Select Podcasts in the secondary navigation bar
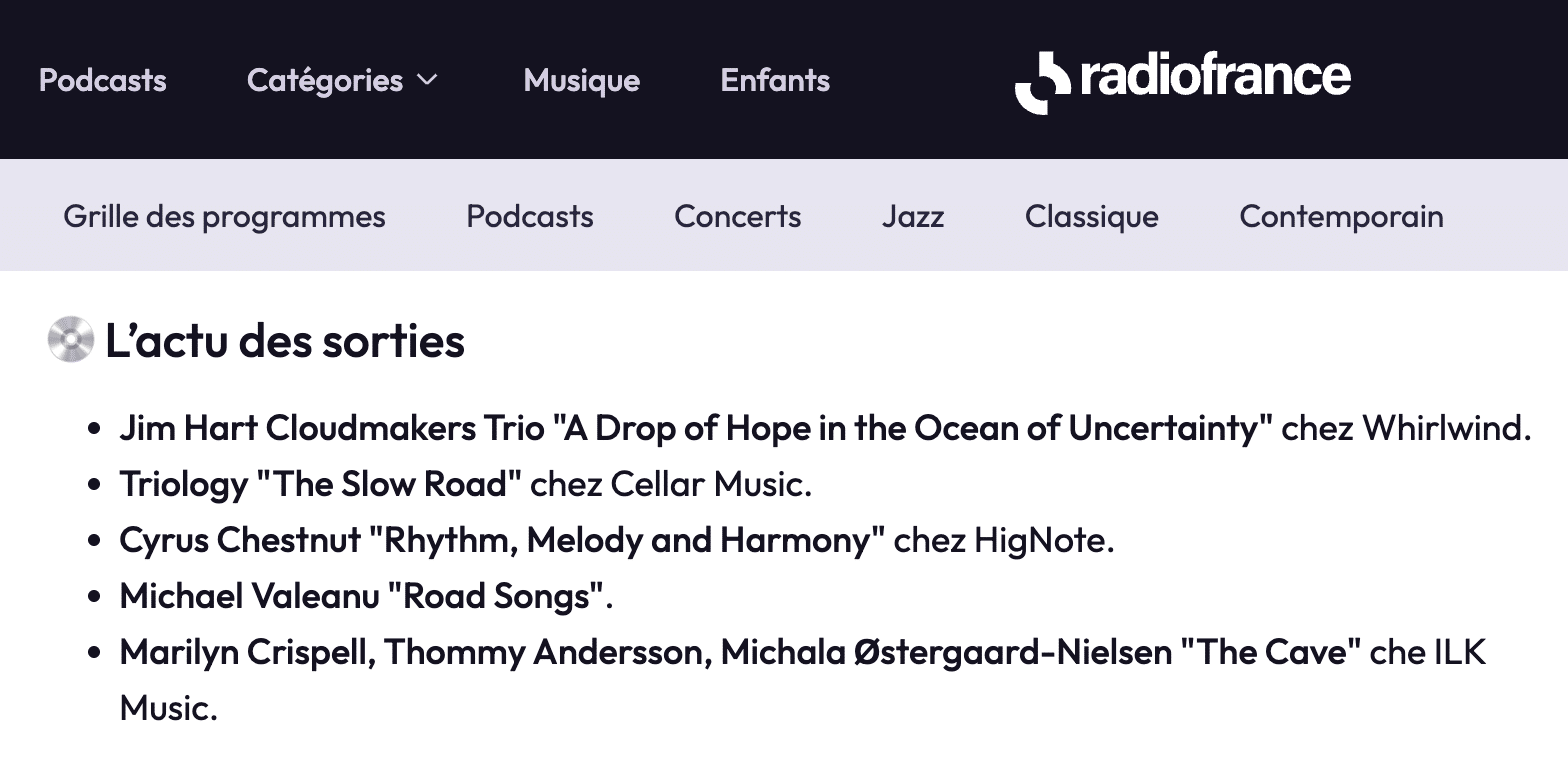Screen dimensions: 1568x775 (x=530, y=216)
